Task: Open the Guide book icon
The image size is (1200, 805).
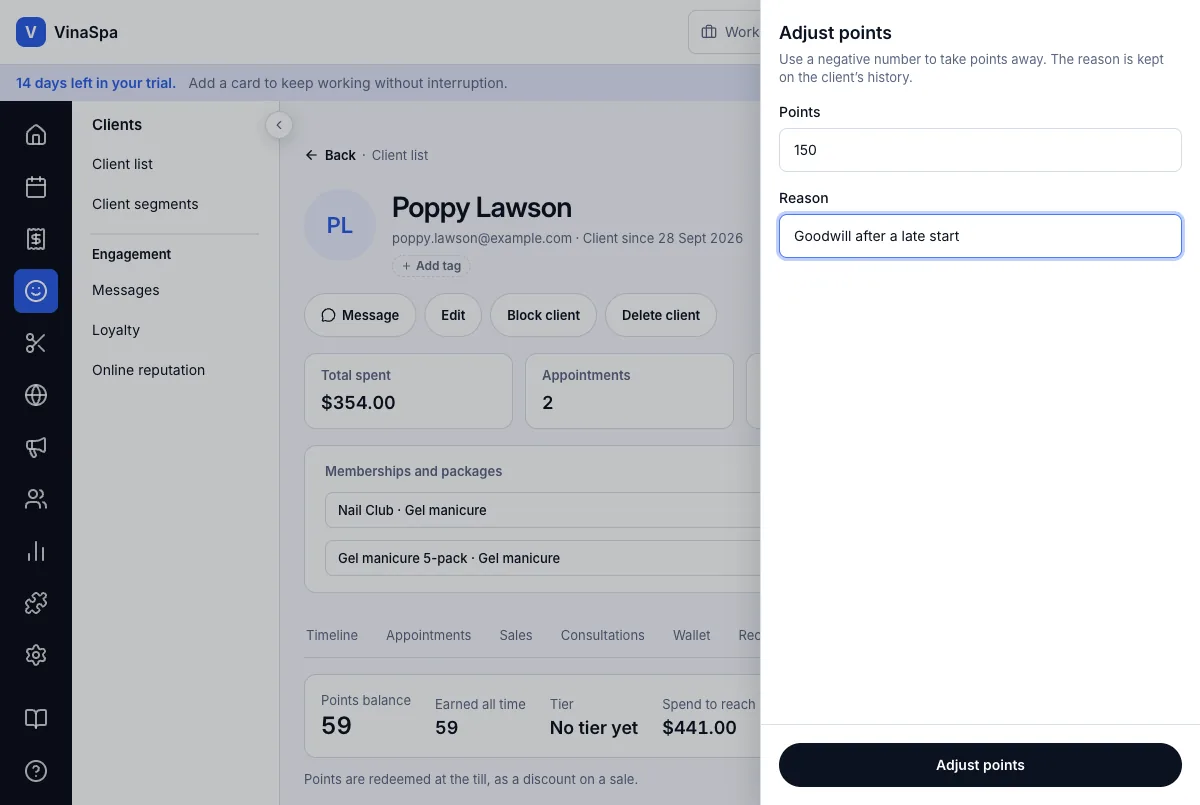Action: point(36,719)
